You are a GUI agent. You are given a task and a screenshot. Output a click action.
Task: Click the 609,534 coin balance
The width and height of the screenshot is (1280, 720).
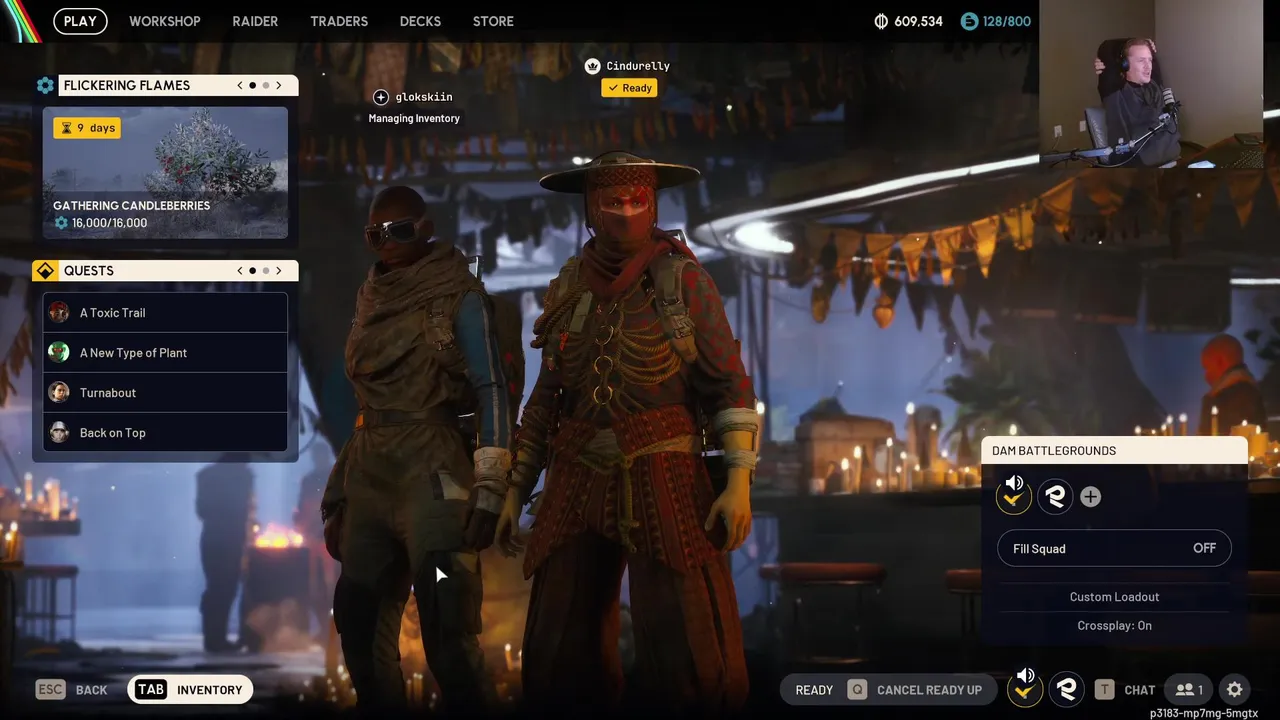tap(918, 21)
